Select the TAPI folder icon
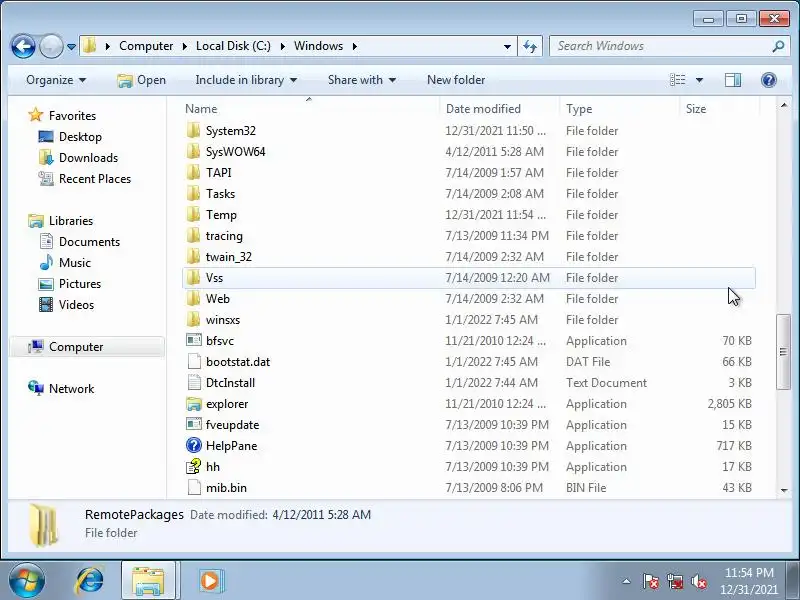800x600 pixels. [x=193, y=172]
